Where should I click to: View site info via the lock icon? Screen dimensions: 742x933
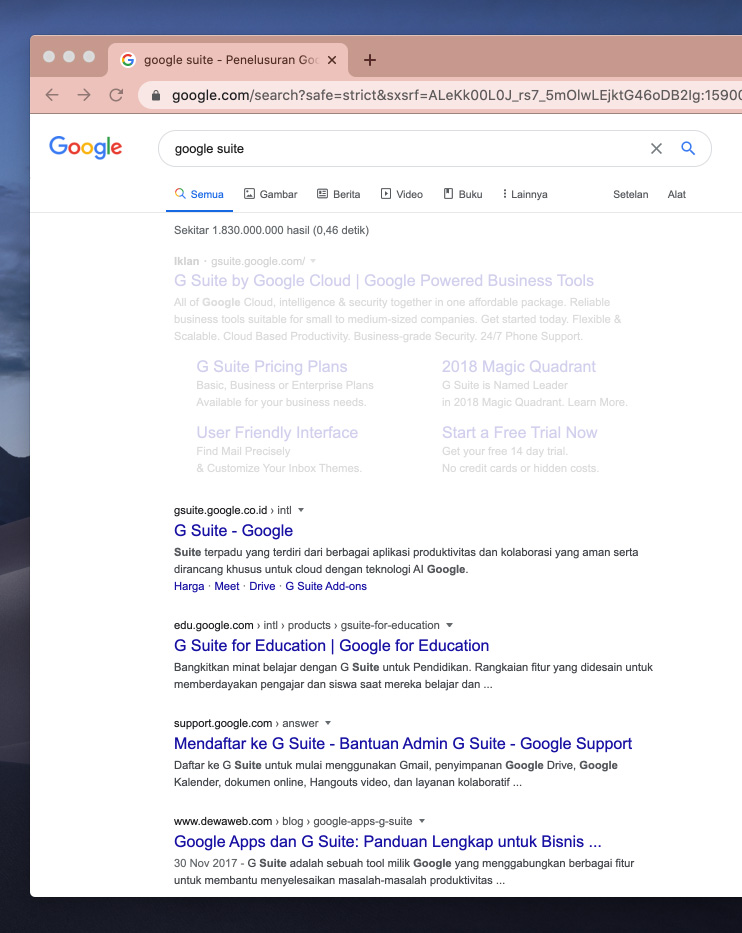coord(156,95)
